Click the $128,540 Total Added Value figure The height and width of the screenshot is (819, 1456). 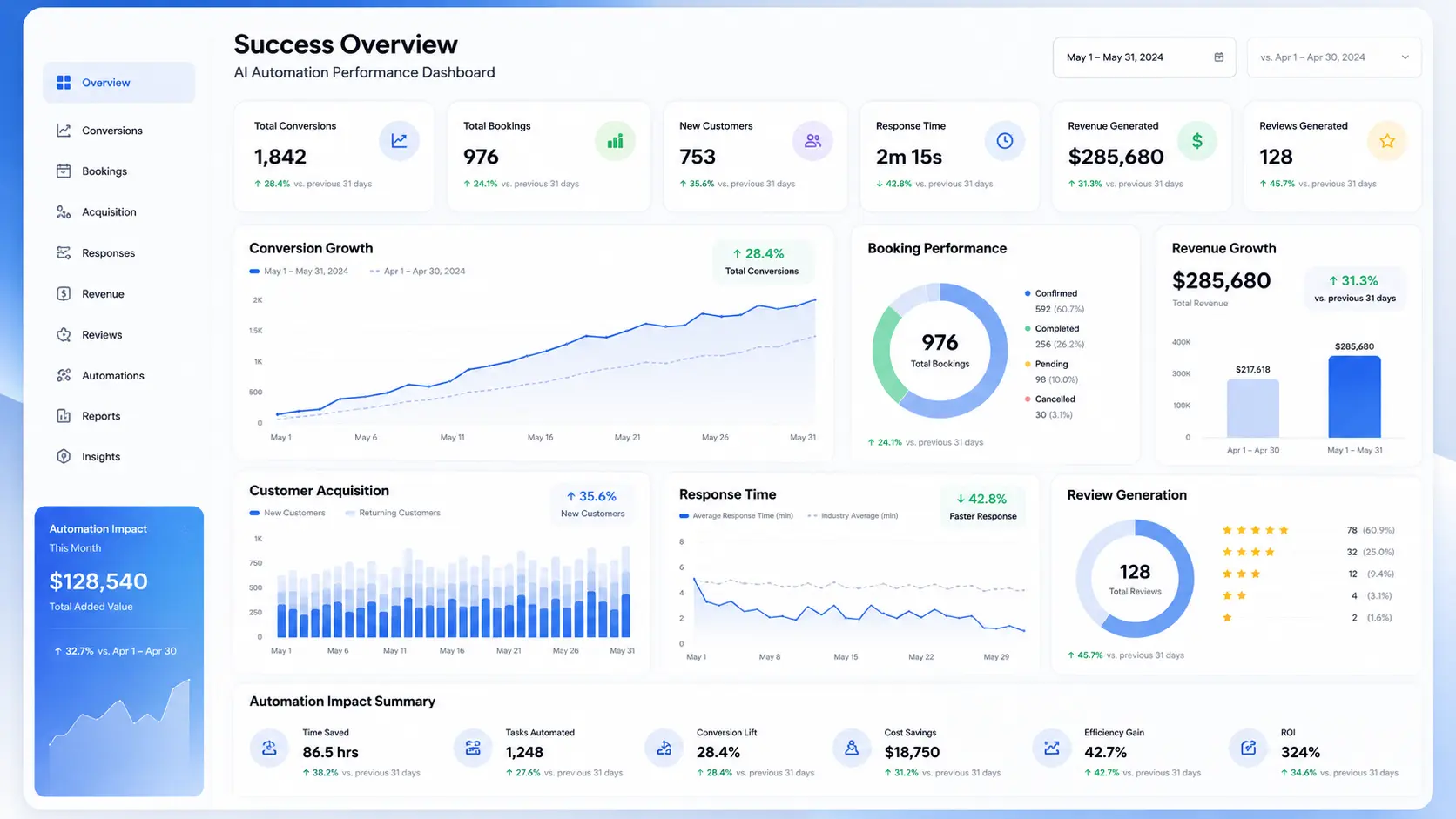[98, 581]
